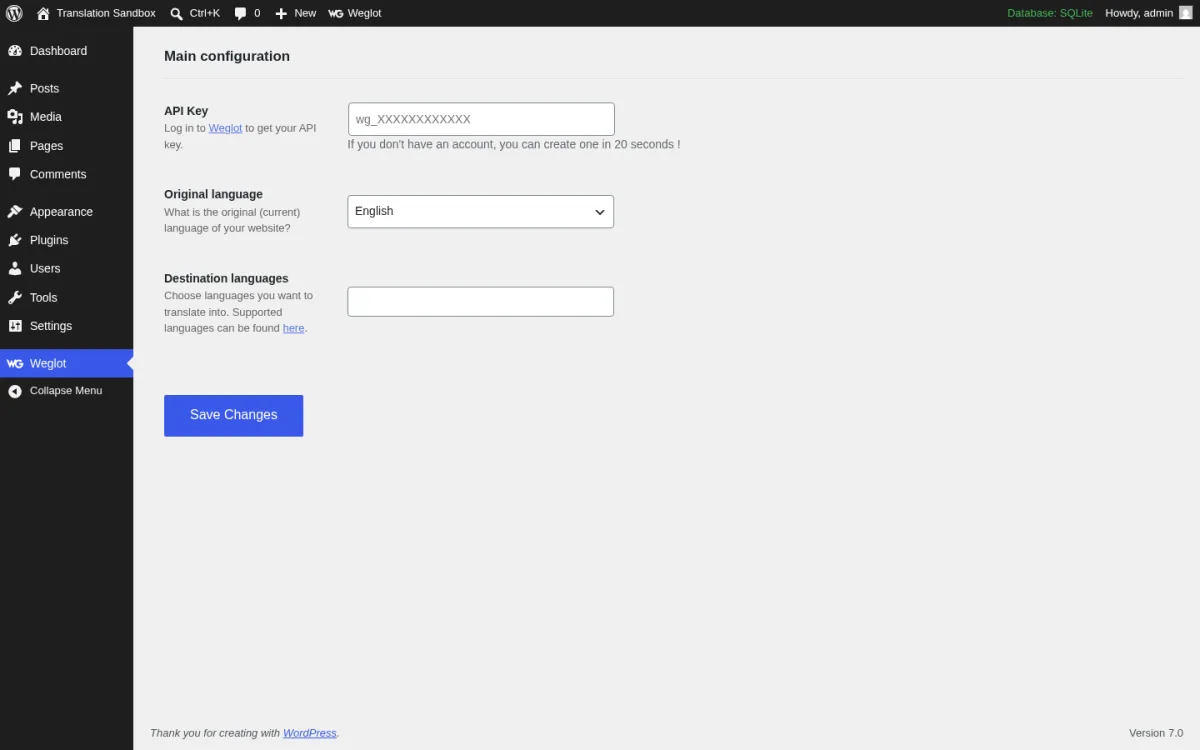Select the Weglot sidebar menu item
The height and width of the screenshot is (750, 1200).
point(66,363)
